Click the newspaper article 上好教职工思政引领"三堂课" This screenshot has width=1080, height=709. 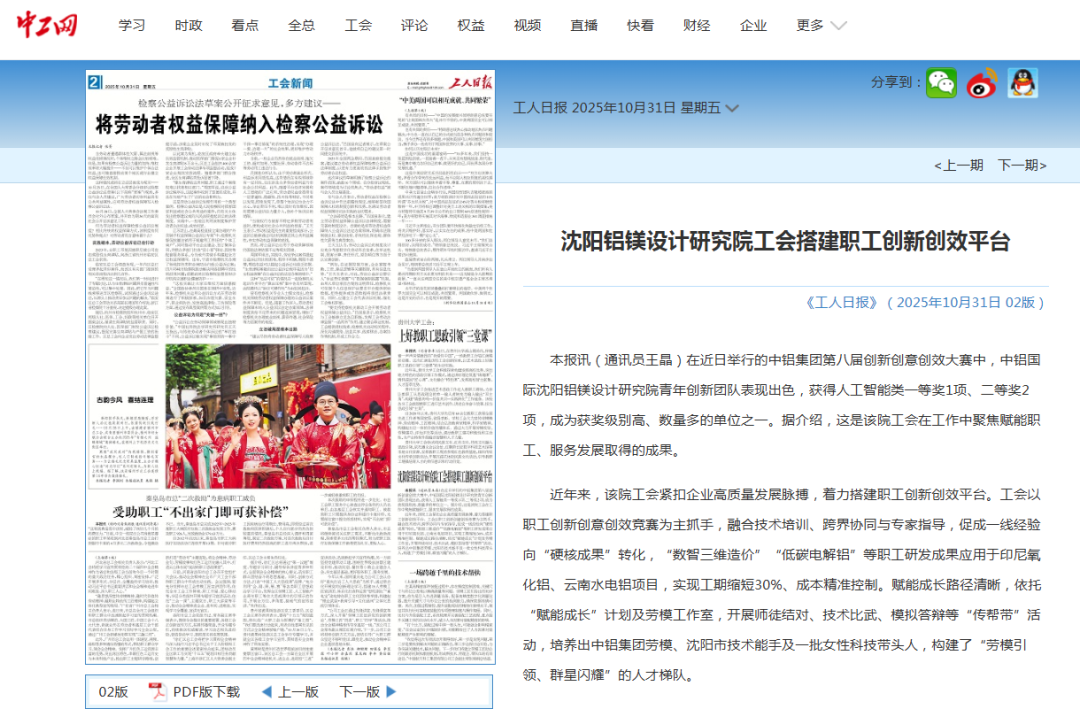pos(445,336)
